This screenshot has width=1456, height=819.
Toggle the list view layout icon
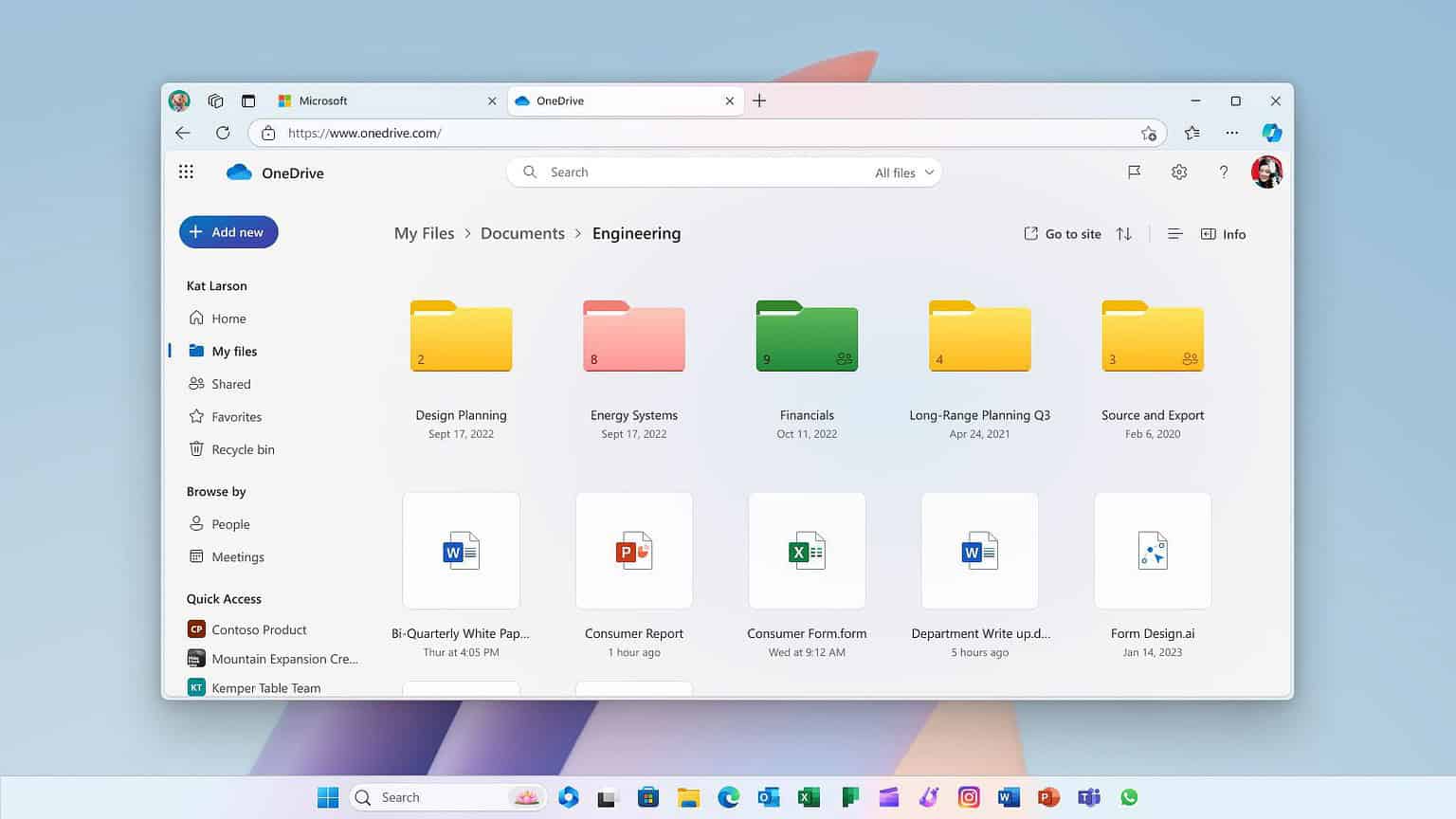tap(1174, 233)
